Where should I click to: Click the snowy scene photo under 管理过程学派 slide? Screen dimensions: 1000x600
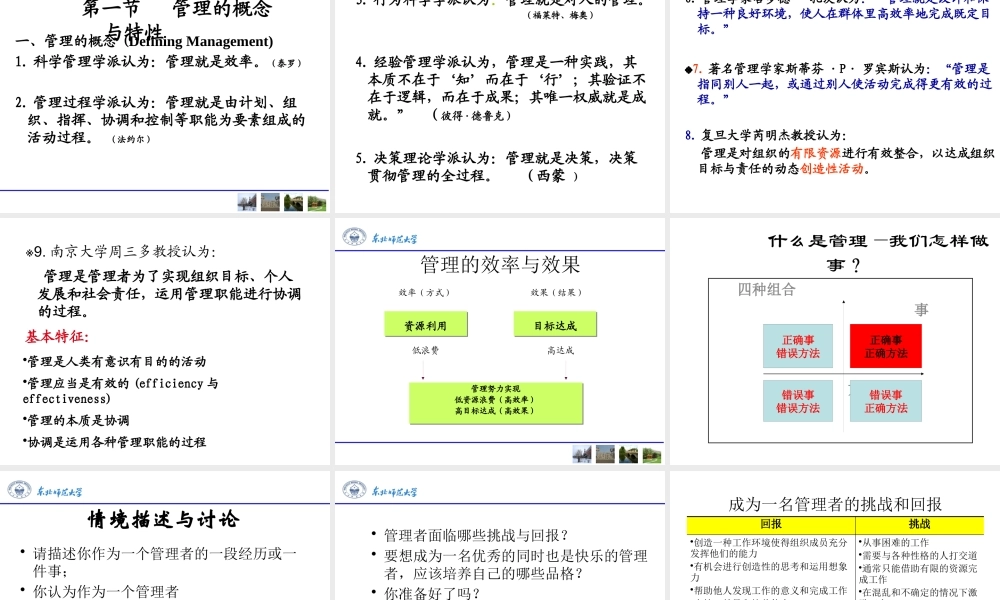tap(247, 202)
